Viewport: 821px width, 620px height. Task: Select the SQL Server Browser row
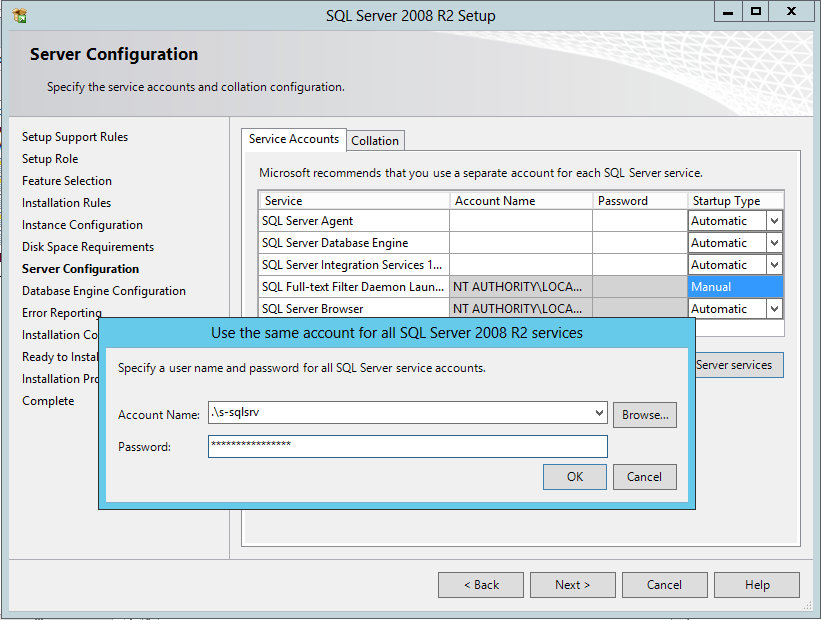(354, 309)
